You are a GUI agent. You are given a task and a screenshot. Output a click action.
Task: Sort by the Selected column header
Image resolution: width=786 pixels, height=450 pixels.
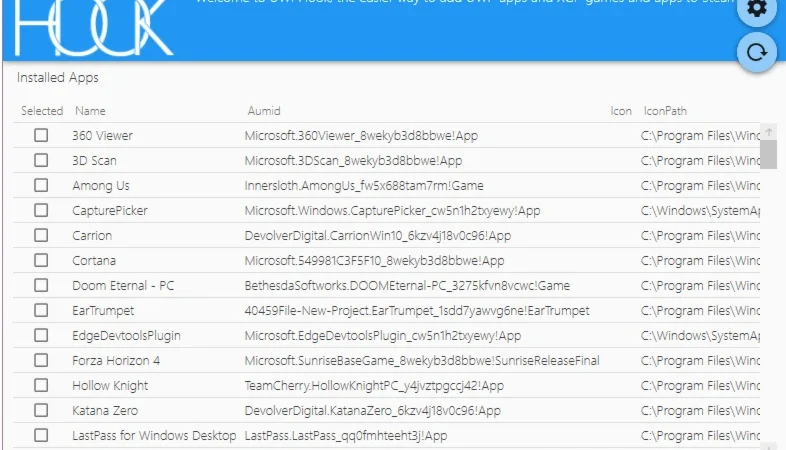pos(42,111)
